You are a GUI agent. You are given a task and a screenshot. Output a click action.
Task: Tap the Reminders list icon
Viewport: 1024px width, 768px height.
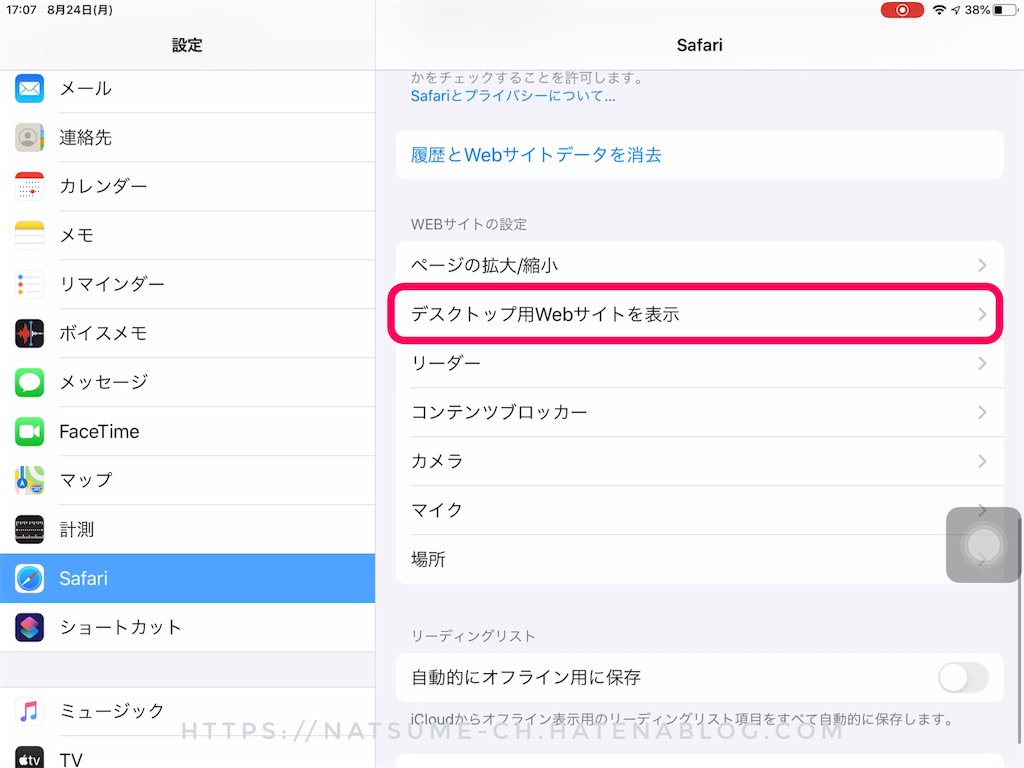point(29,284)
